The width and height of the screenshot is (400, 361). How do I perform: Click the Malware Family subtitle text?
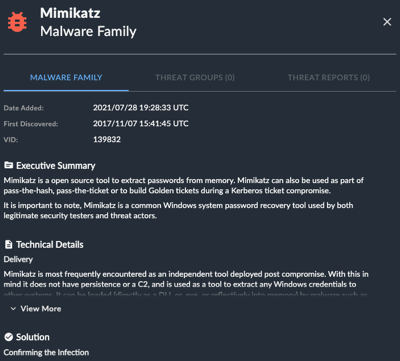tap(88, 32)
